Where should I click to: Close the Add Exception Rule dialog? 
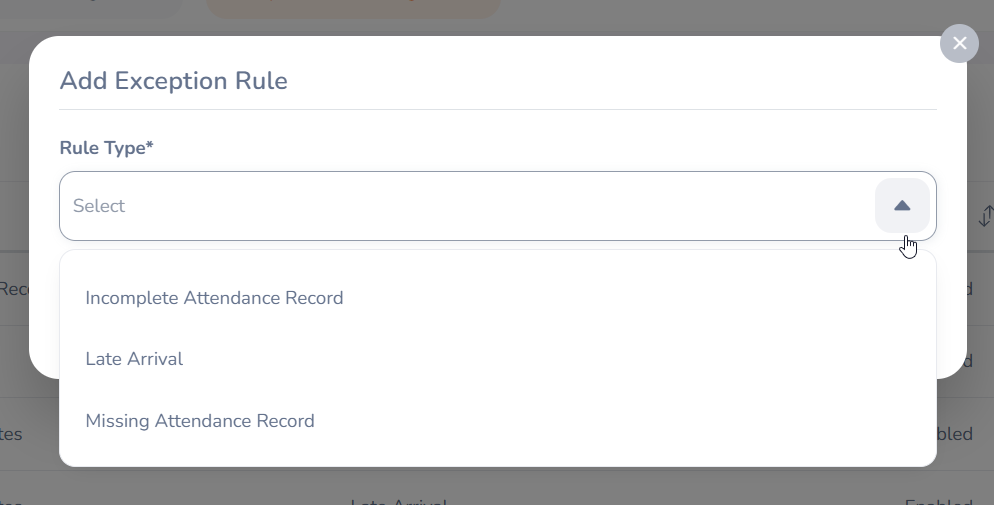coord(959,43)
